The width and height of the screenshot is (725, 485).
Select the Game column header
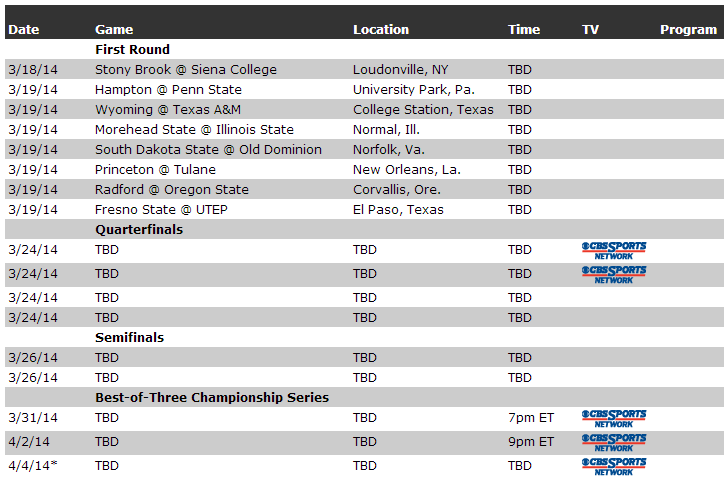pyautogui.click(x=114, y=30)
